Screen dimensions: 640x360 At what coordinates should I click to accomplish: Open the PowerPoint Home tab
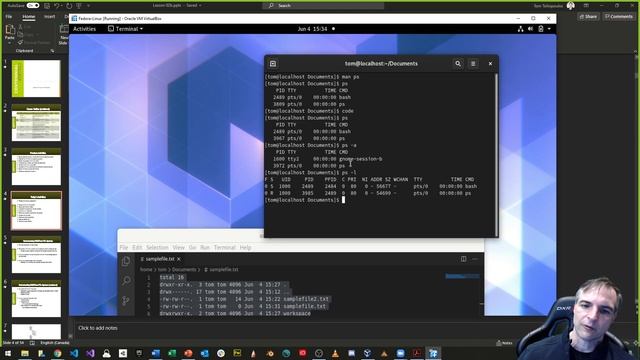click(x=29, y=17)
